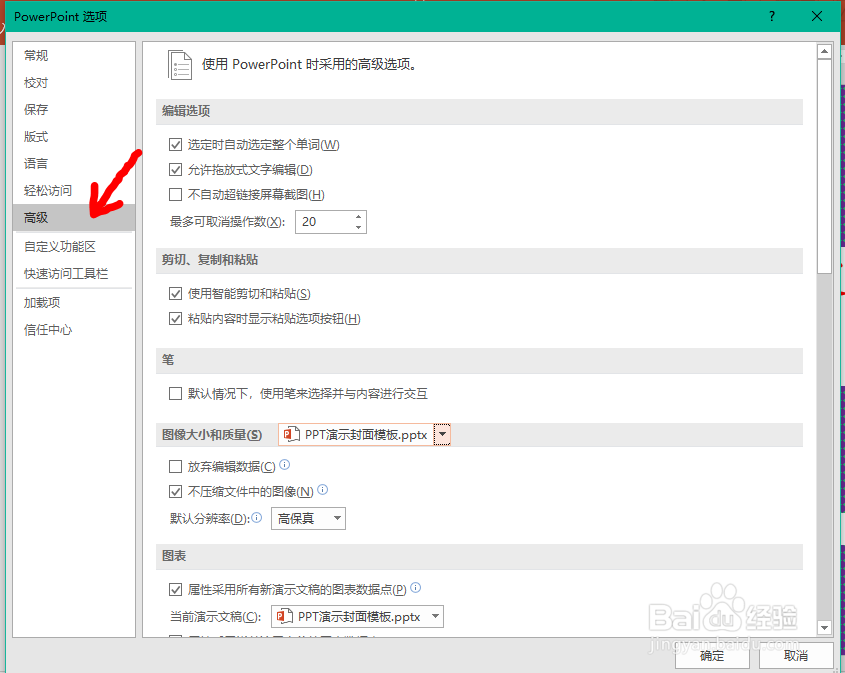This screenshot has height=673, width=845.
Task: Enable 放弃编辑数据 checkbox
Action: click(x=175, y=466)
